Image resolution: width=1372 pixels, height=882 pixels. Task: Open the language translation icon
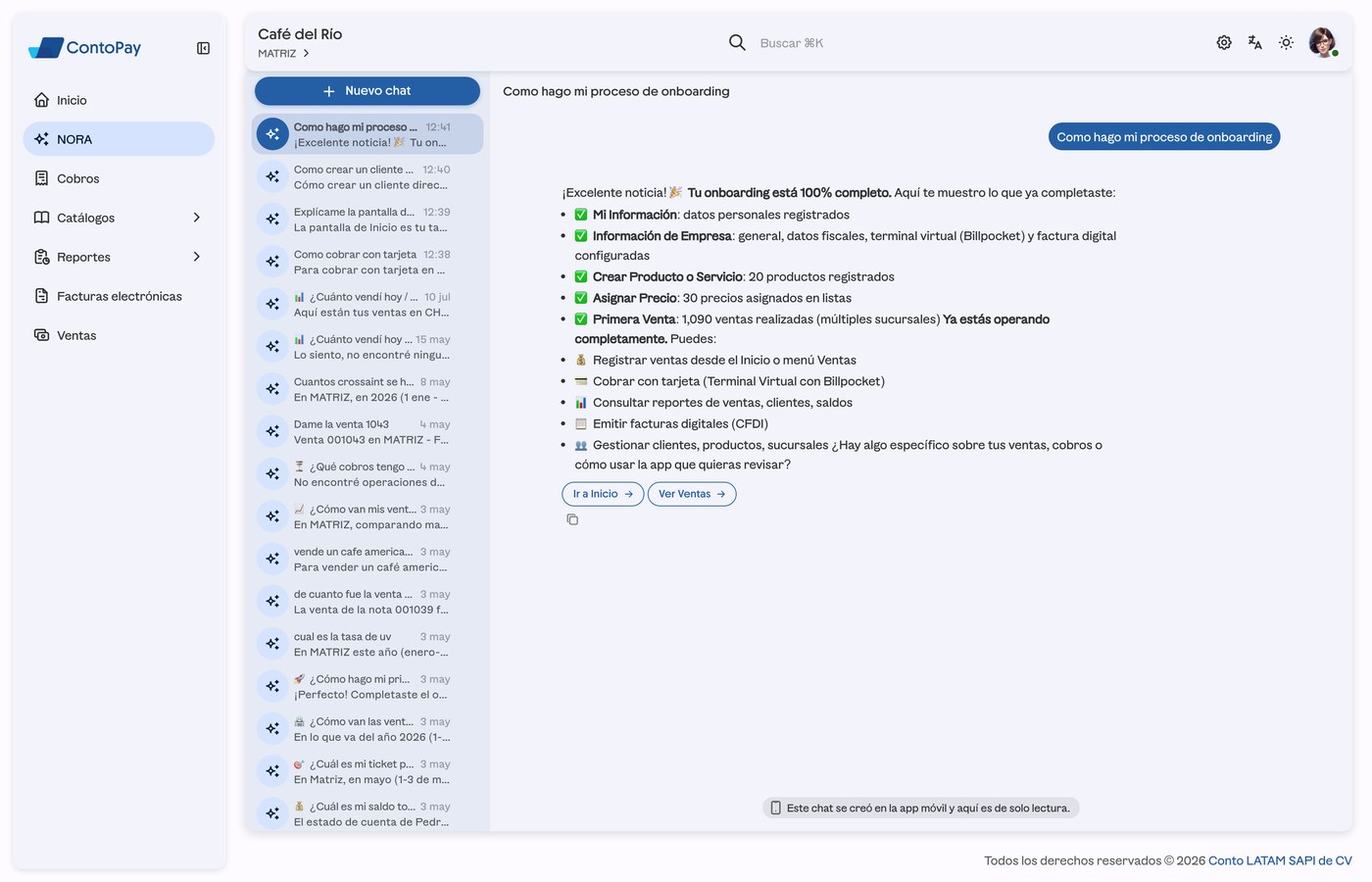coord(1255,43)
